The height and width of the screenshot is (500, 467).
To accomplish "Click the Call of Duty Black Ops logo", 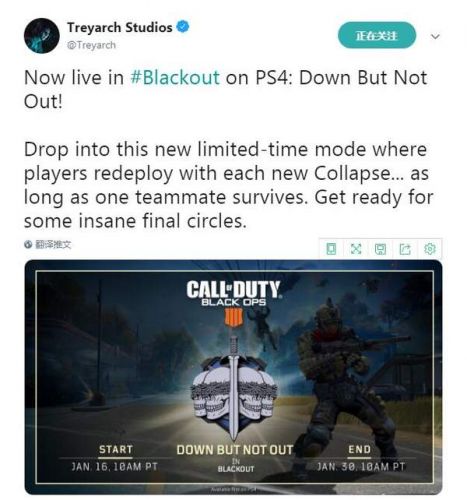I will click(x=234, y=303).
